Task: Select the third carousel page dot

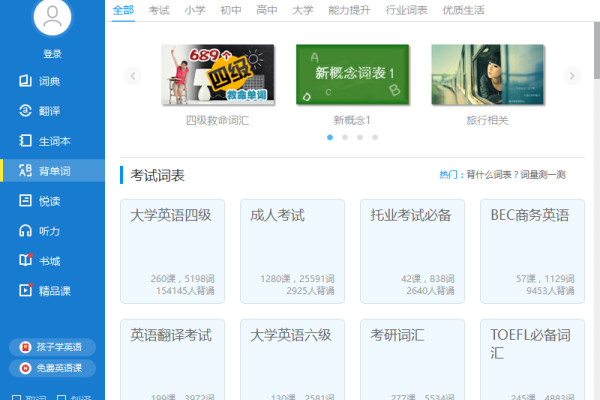Action: tap(360, 137)
